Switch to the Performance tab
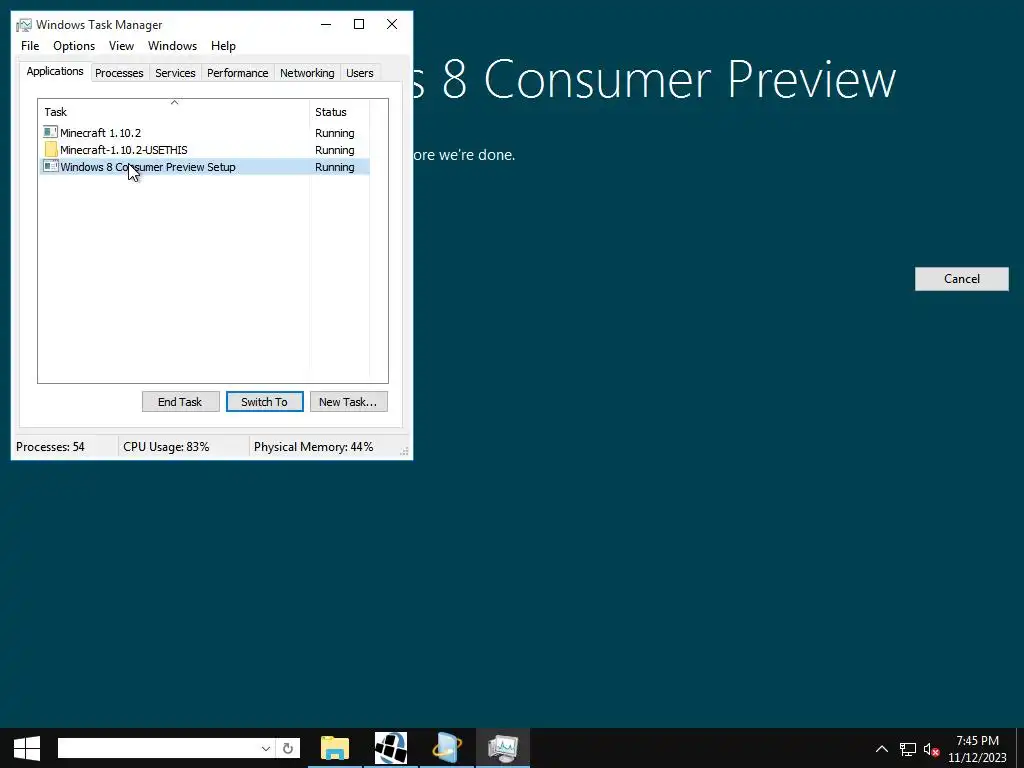The height and width of the screenshot is (768, 1024). pos(237,73)
